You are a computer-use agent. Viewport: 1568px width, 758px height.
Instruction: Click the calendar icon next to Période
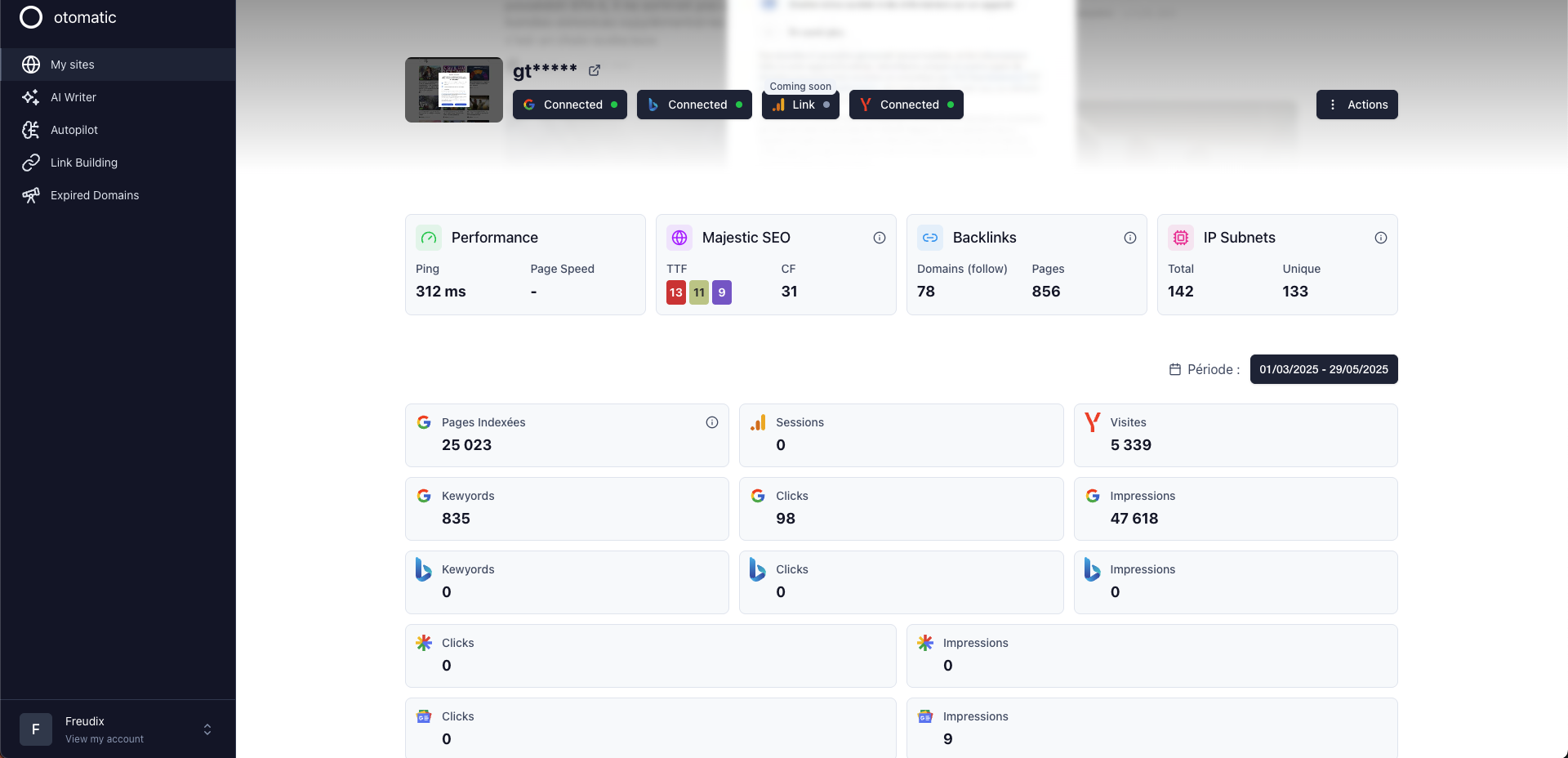(1175, 369)
